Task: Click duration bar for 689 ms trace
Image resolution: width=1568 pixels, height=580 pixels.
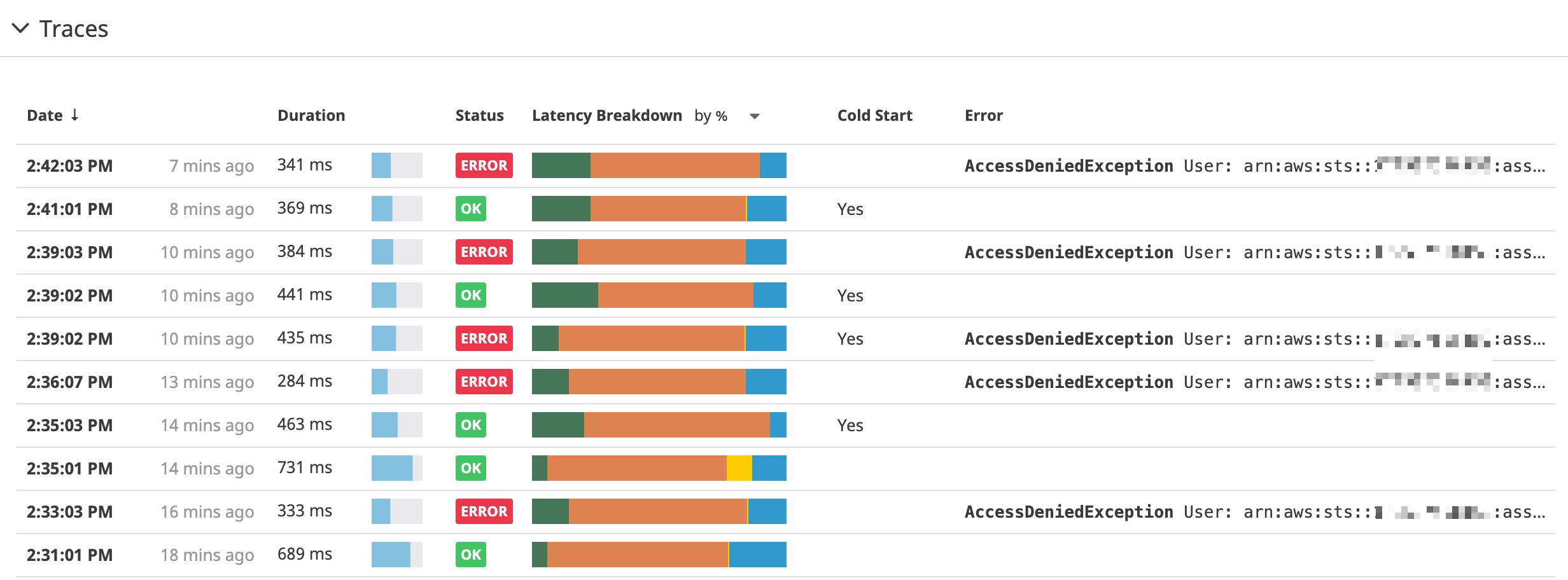Action: 396,555
